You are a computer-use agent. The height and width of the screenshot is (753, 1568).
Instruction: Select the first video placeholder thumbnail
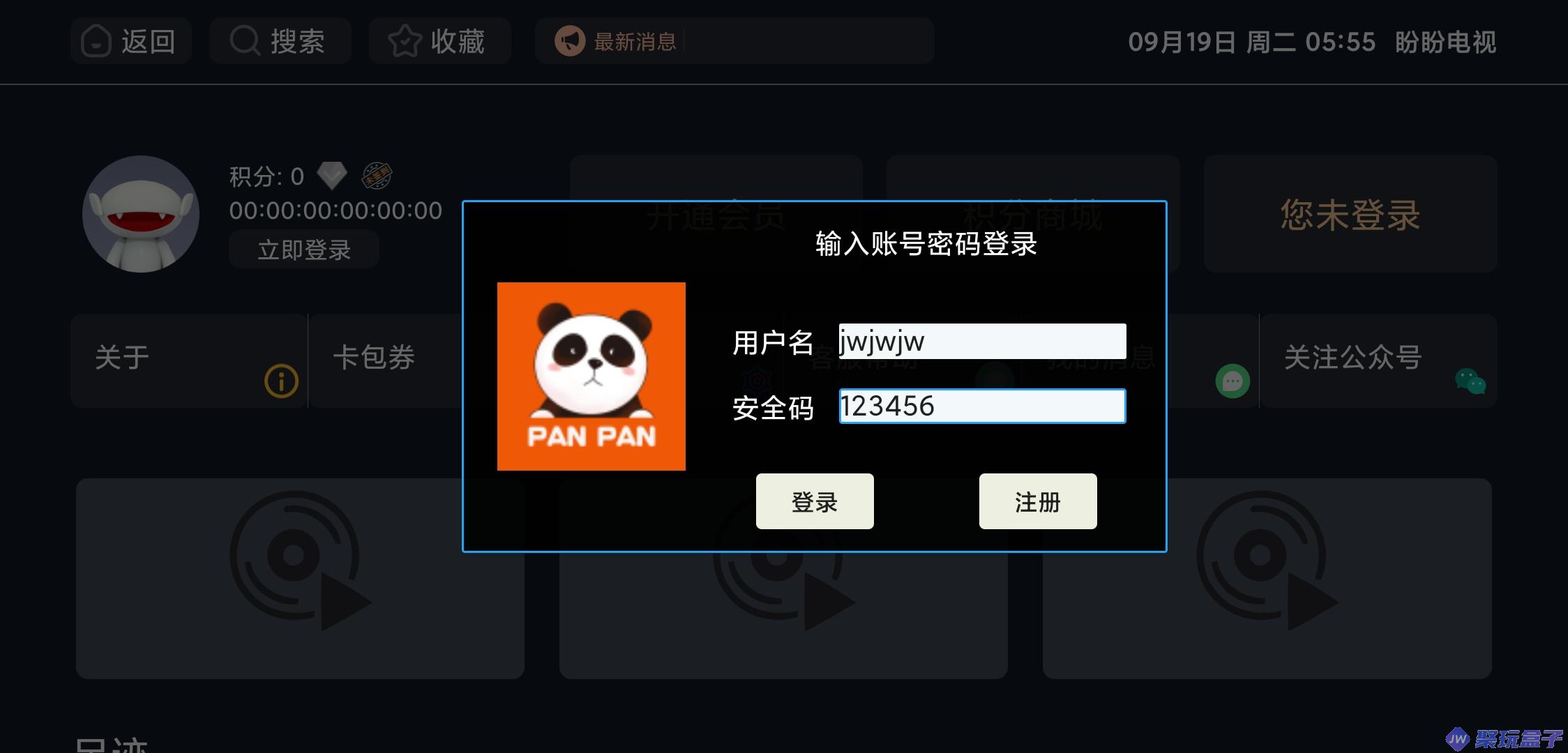coord(300,579)
